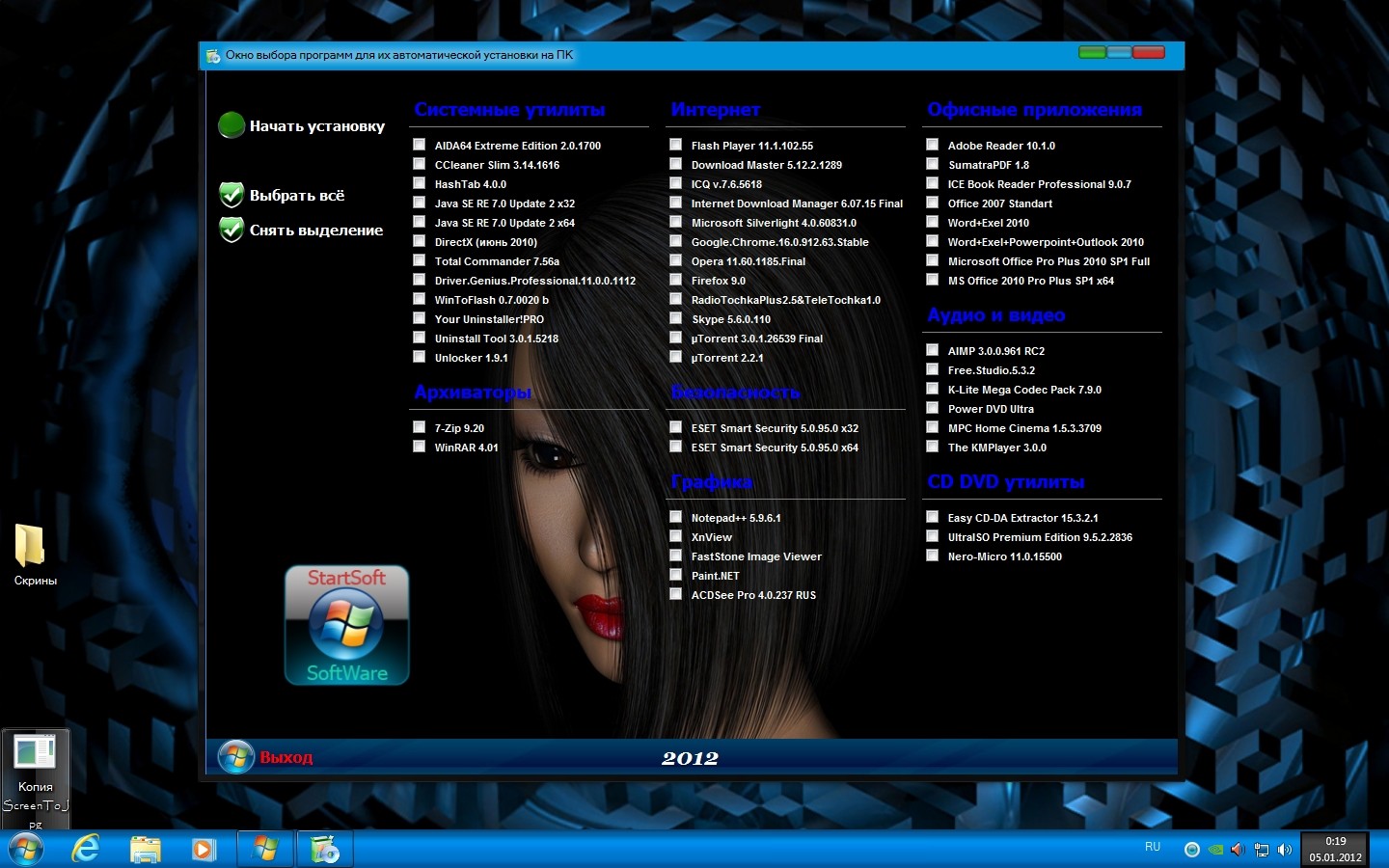The width and height of the screenshot is (1389, 868).
Task: Check Paint.NET
Action: click(x=676, y=575)
